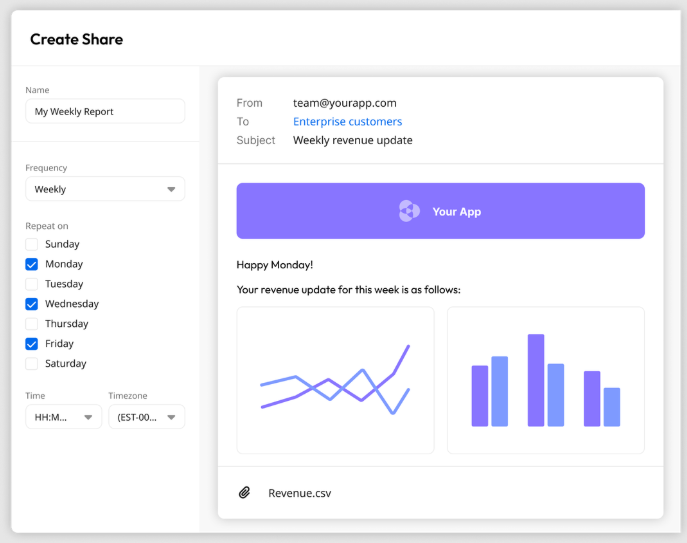Enable the Thursday checkbox
The image size is (687, 543).
click(32, 324)
